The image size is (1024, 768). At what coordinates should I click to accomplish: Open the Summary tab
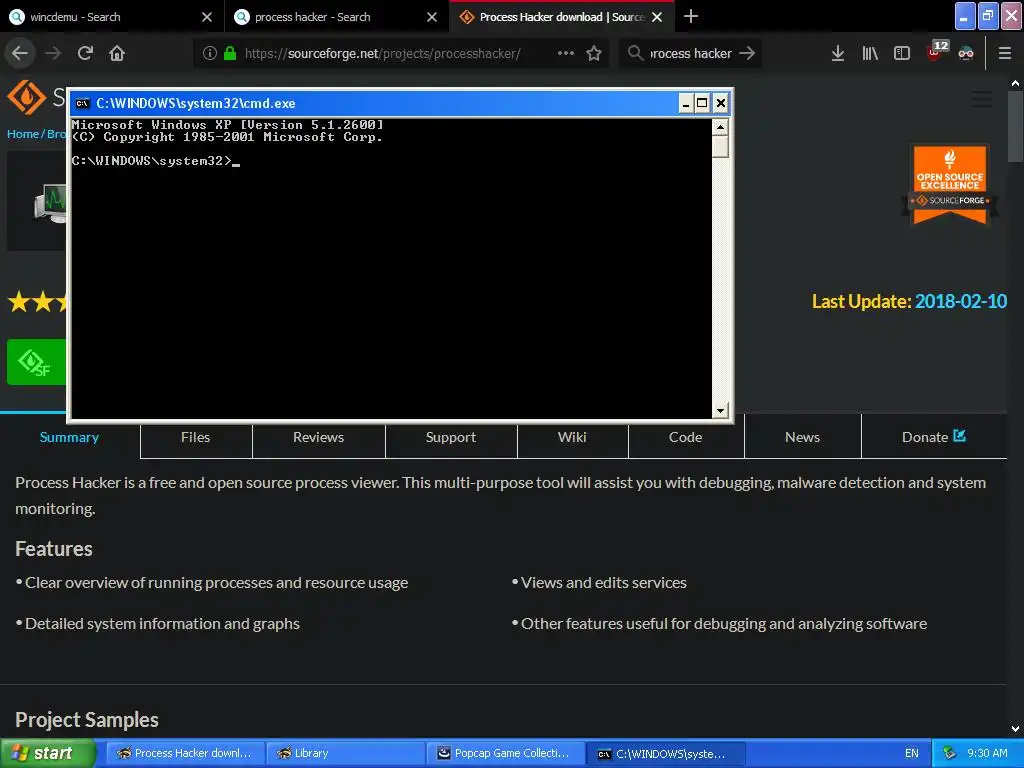69,437
